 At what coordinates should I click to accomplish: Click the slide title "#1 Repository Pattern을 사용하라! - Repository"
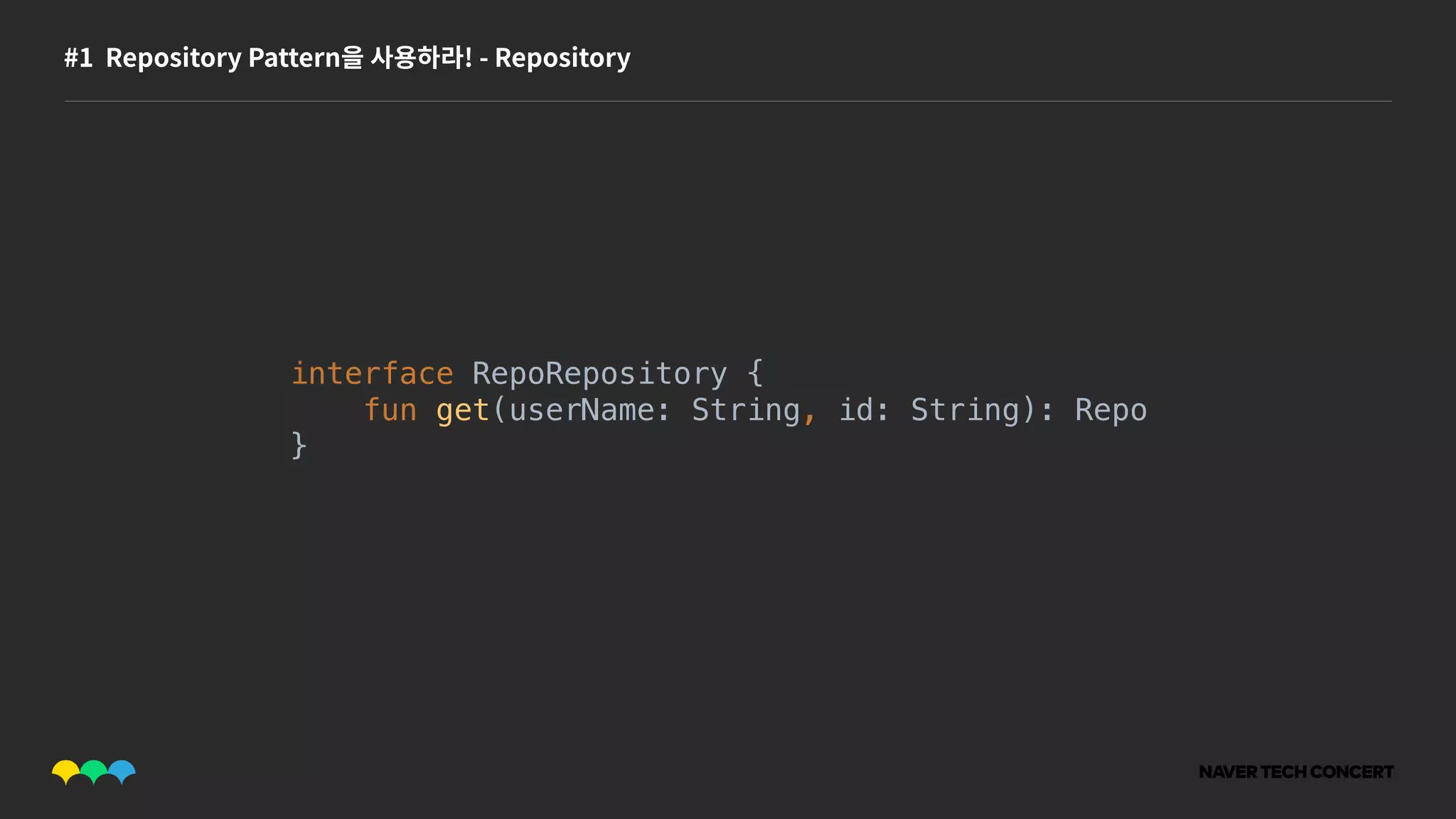[x=347, y=57]
